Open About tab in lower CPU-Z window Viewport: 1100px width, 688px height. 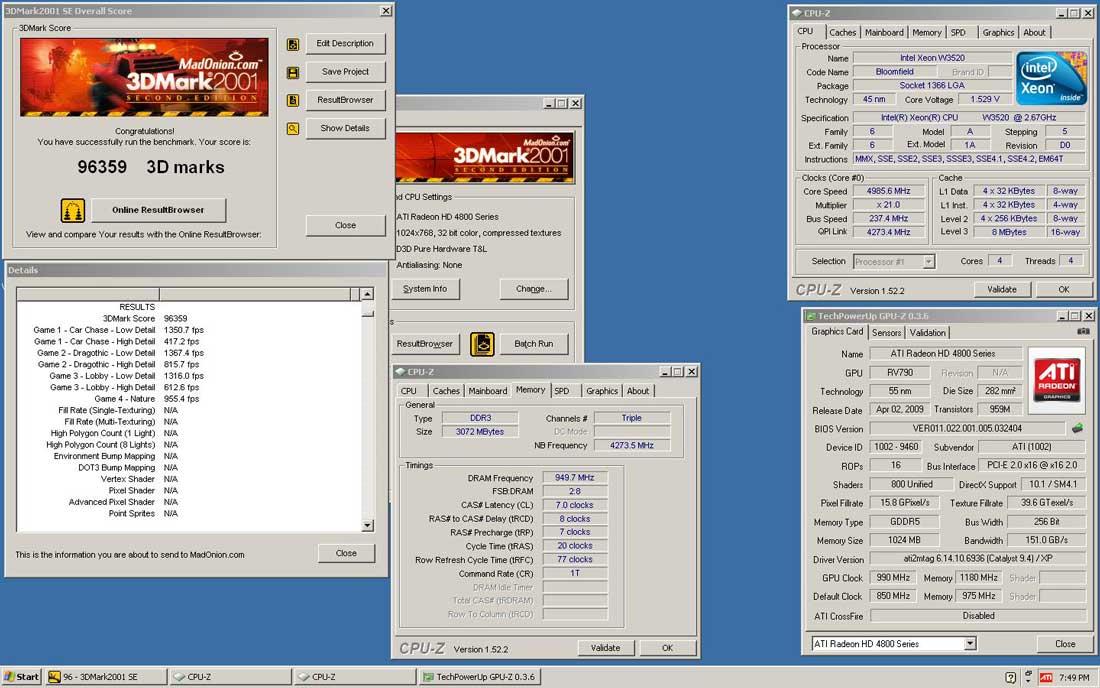coord(638,391)
